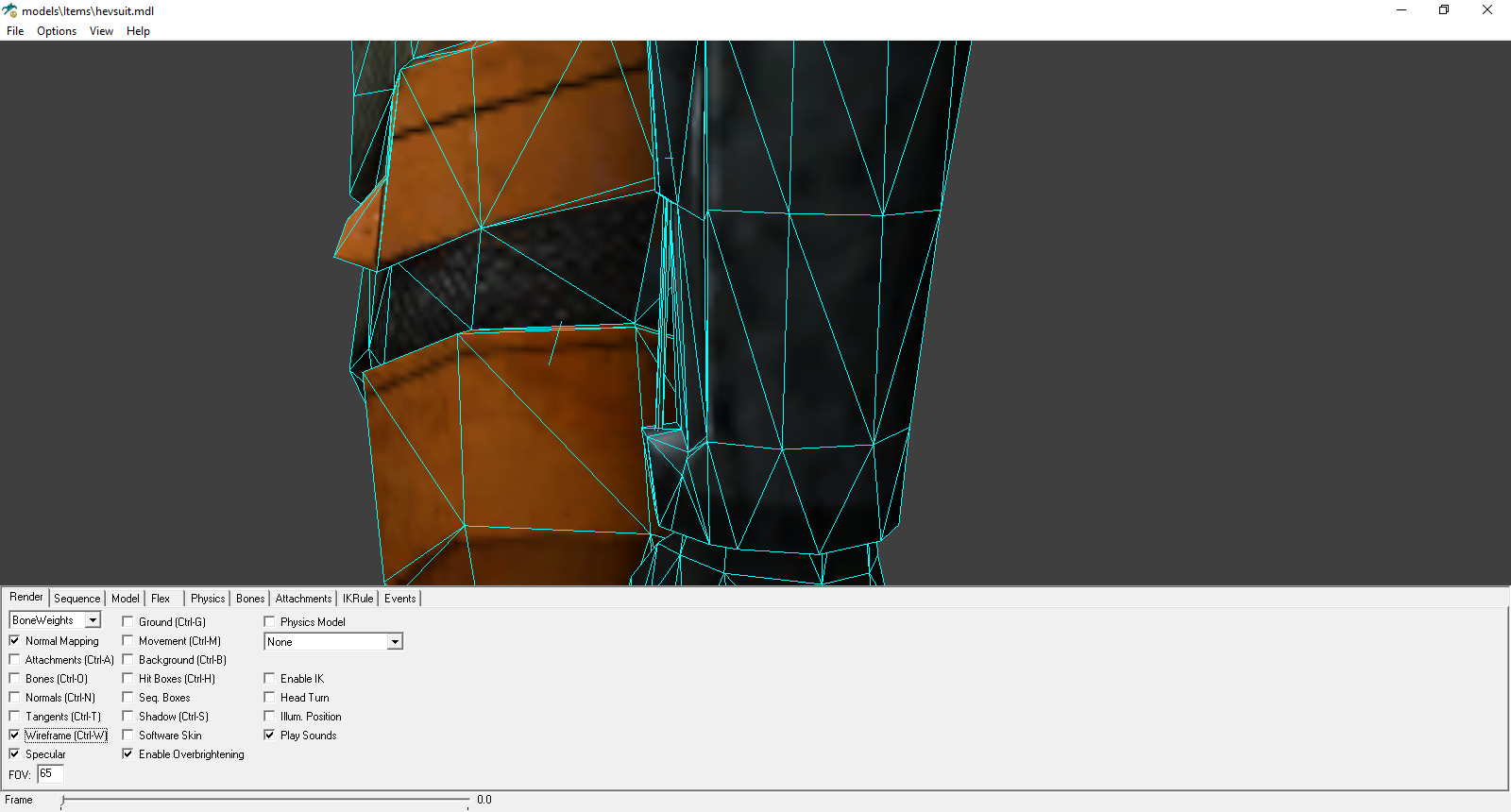Disable the Wireframe checkbox
The image size is (1511, 812).
(14, 735)
